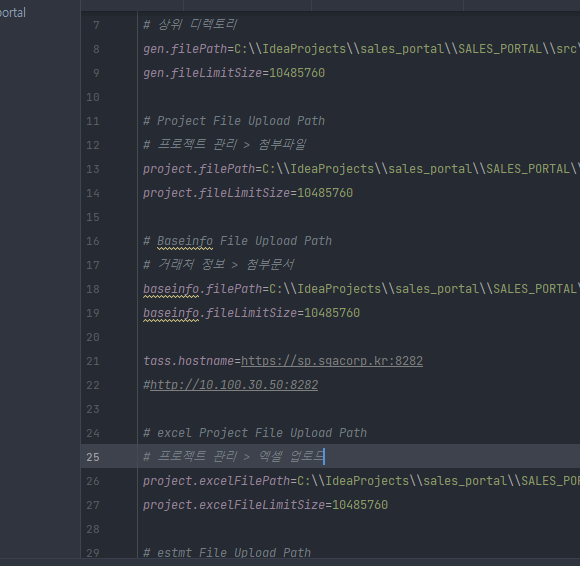Click line number 10 in the gutter
The width and height of the screenshot is (580, 566).
pyautogui.click(x=93, y=98)
